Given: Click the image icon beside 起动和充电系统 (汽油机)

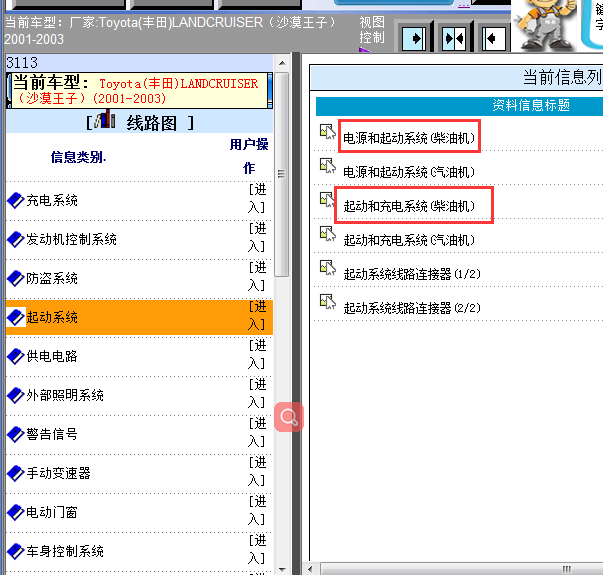Looking at the screenshot, I should [x=328, y=233].
